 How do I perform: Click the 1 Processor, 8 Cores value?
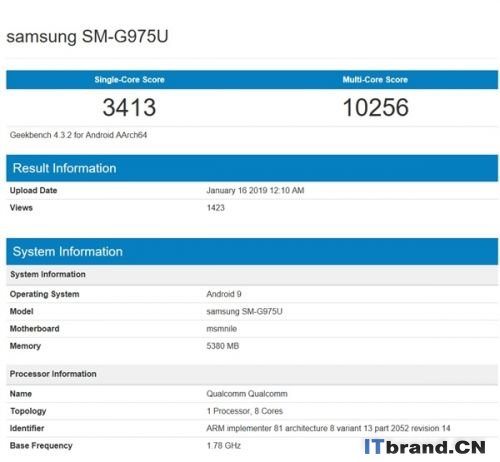245,411
